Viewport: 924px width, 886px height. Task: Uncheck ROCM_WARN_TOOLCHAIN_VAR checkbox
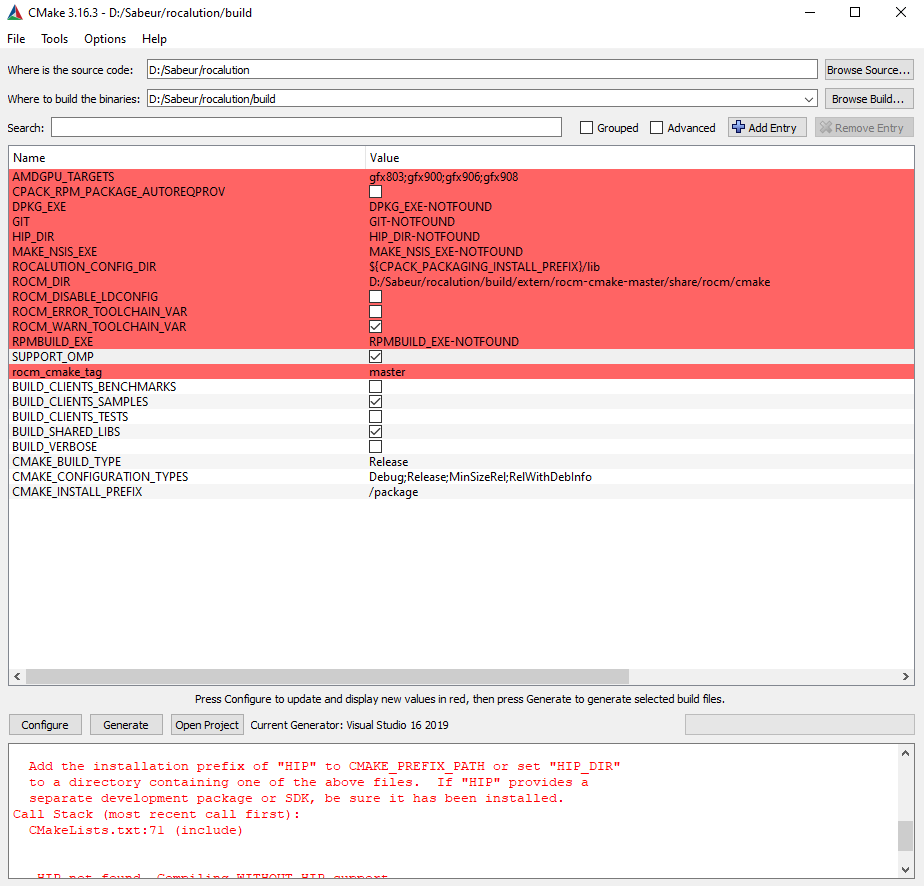(375, 326)
